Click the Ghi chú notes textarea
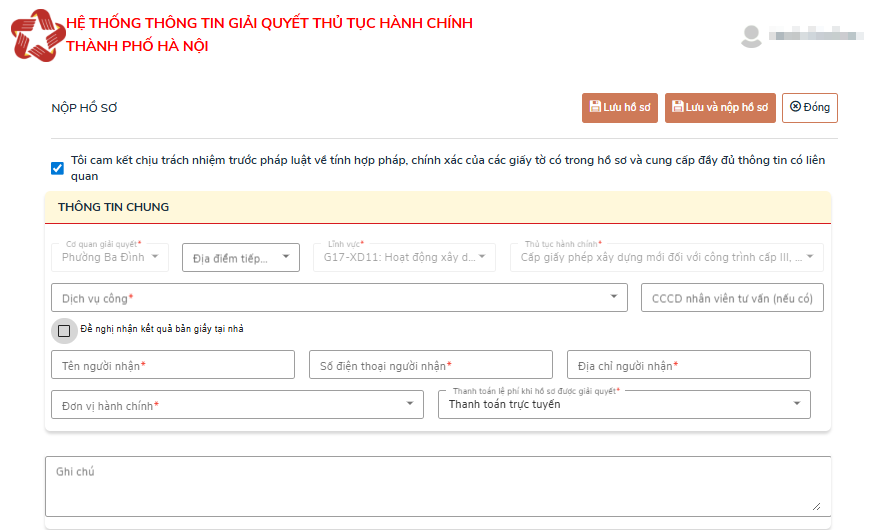 437,485
